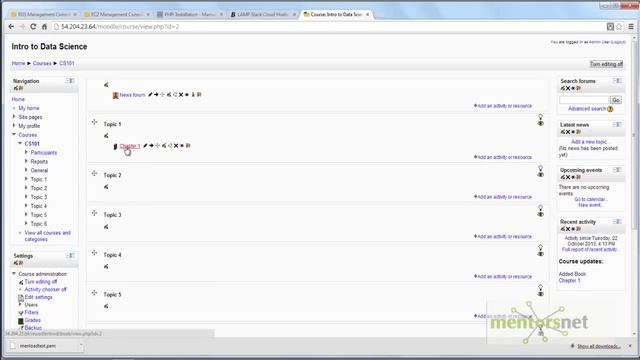
Task: Click the Add a new topic link
Action: 589,142
